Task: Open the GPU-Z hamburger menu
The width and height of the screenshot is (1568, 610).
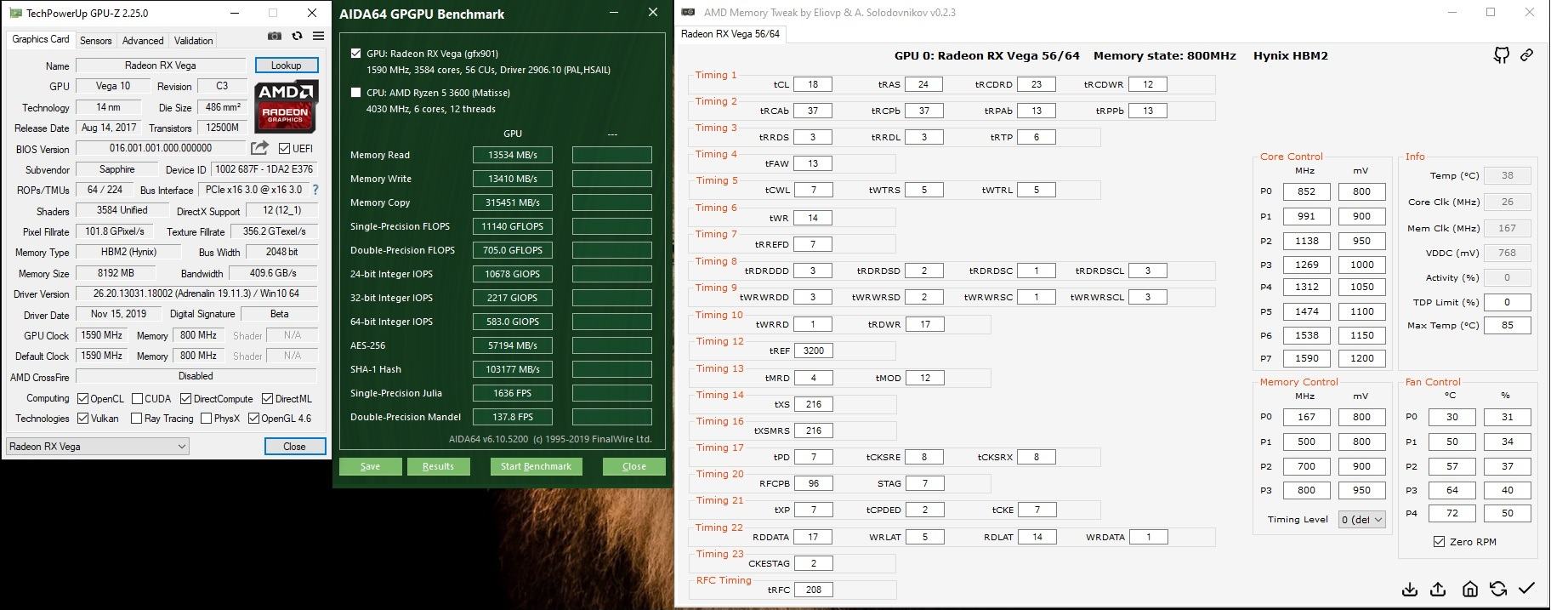Action: (x=318, y=37)
